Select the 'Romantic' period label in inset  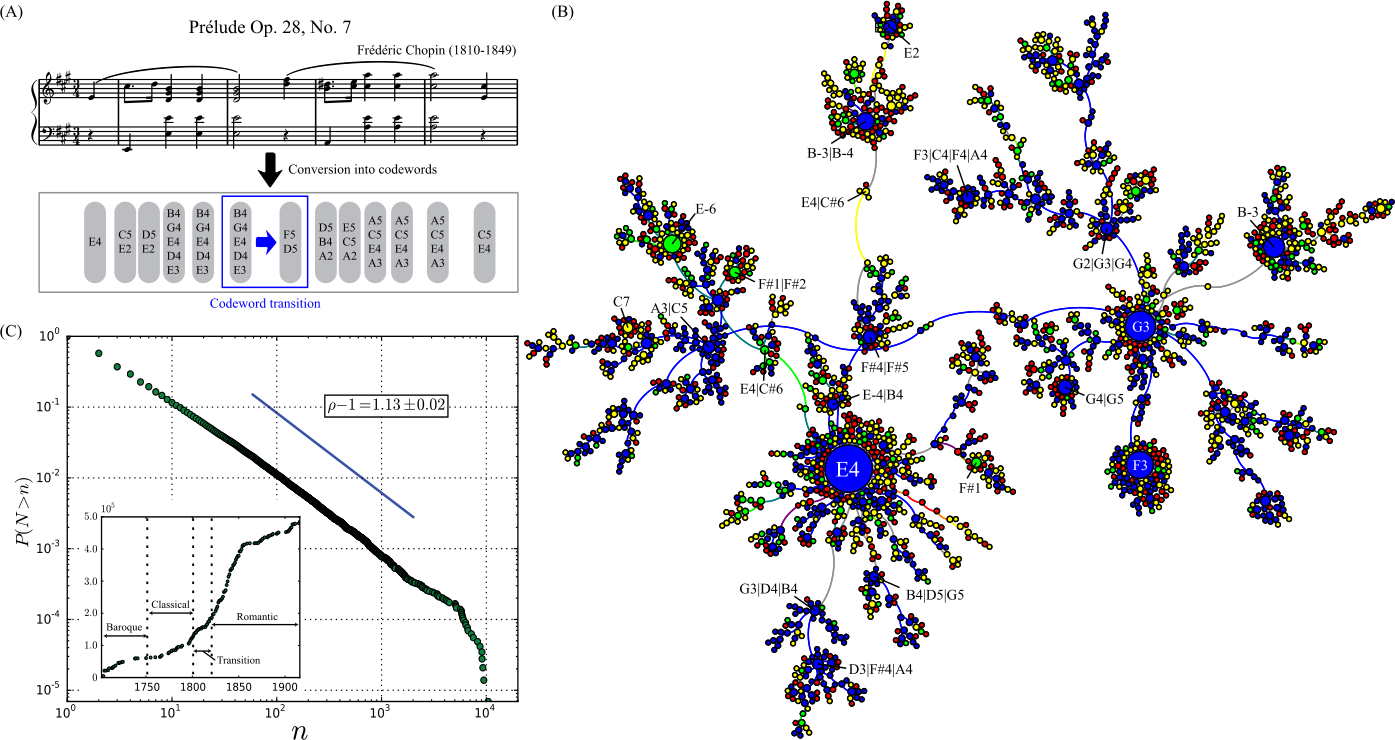pyautogui.click(x=258, y=618)
